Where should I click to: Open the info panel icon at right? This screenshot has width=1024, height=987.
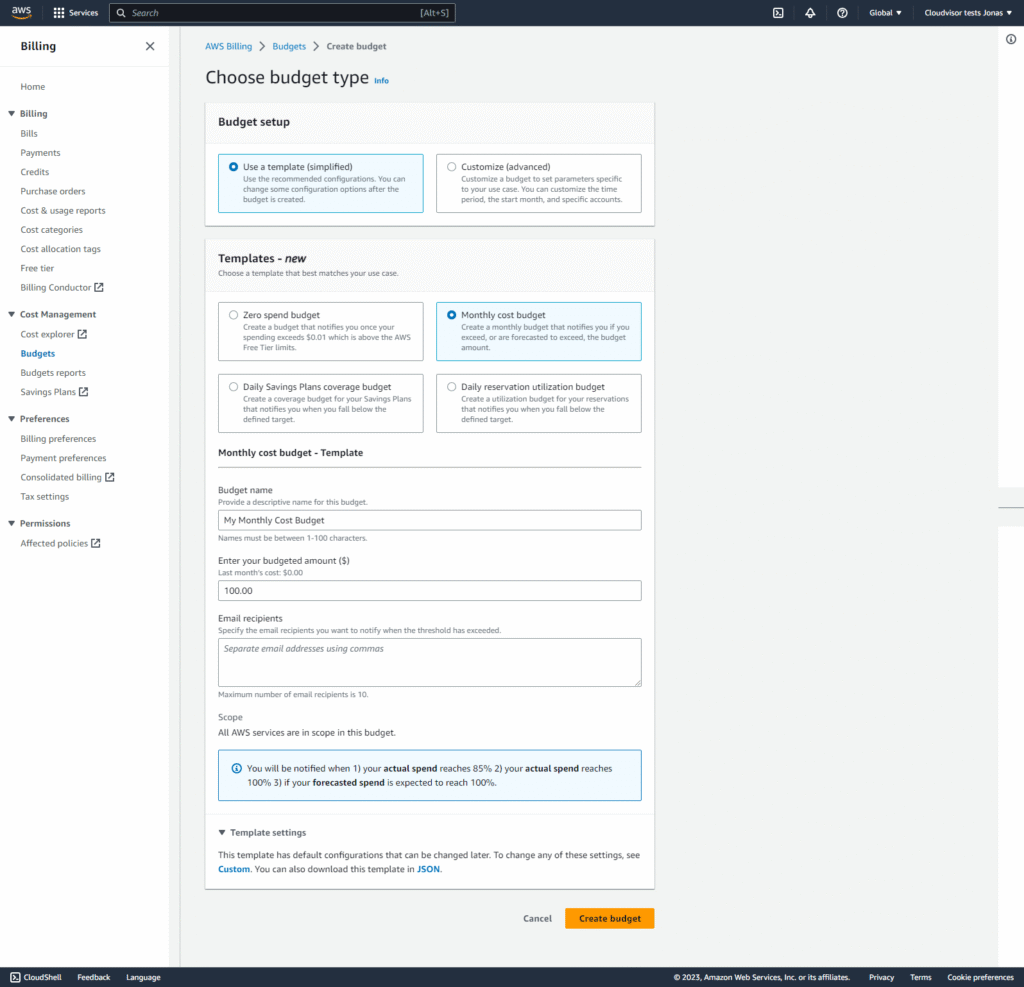(1011, 39)
